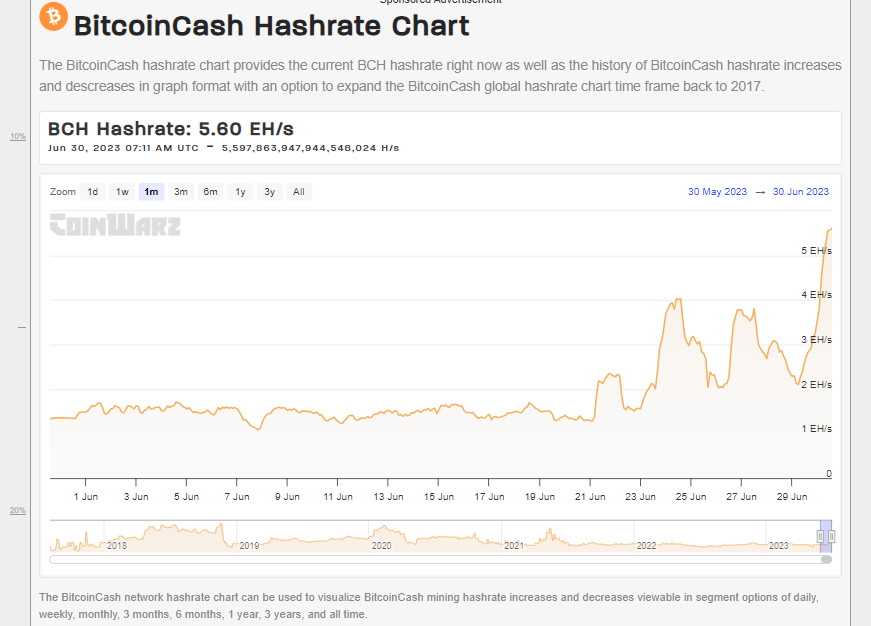Select the 3m zoom range
Screen dimensions: 871x626
coord(181,192)
